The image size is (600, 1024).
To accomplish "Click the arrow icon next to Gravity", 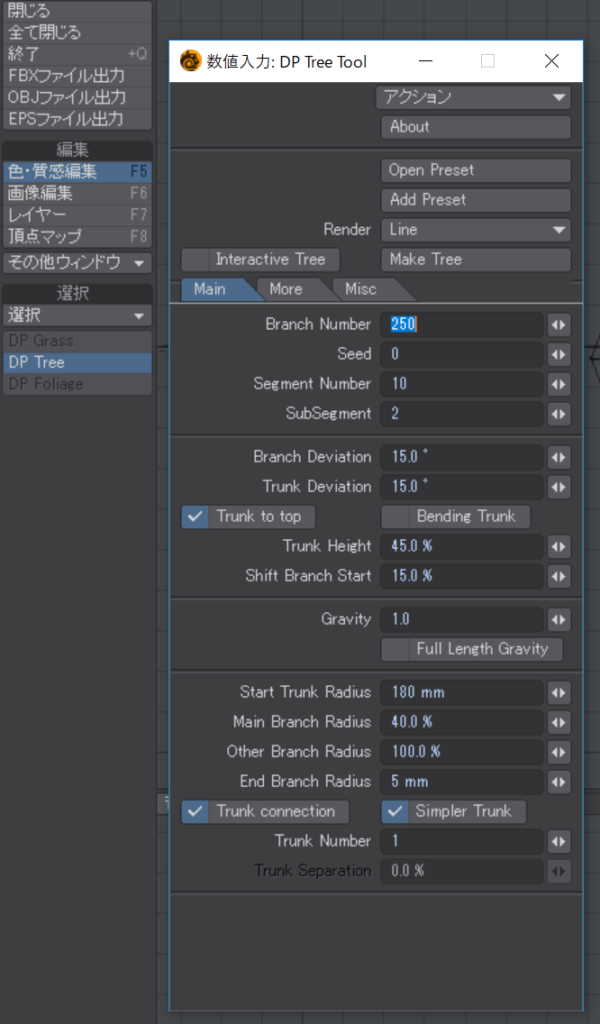I will [x=559, y=619].
